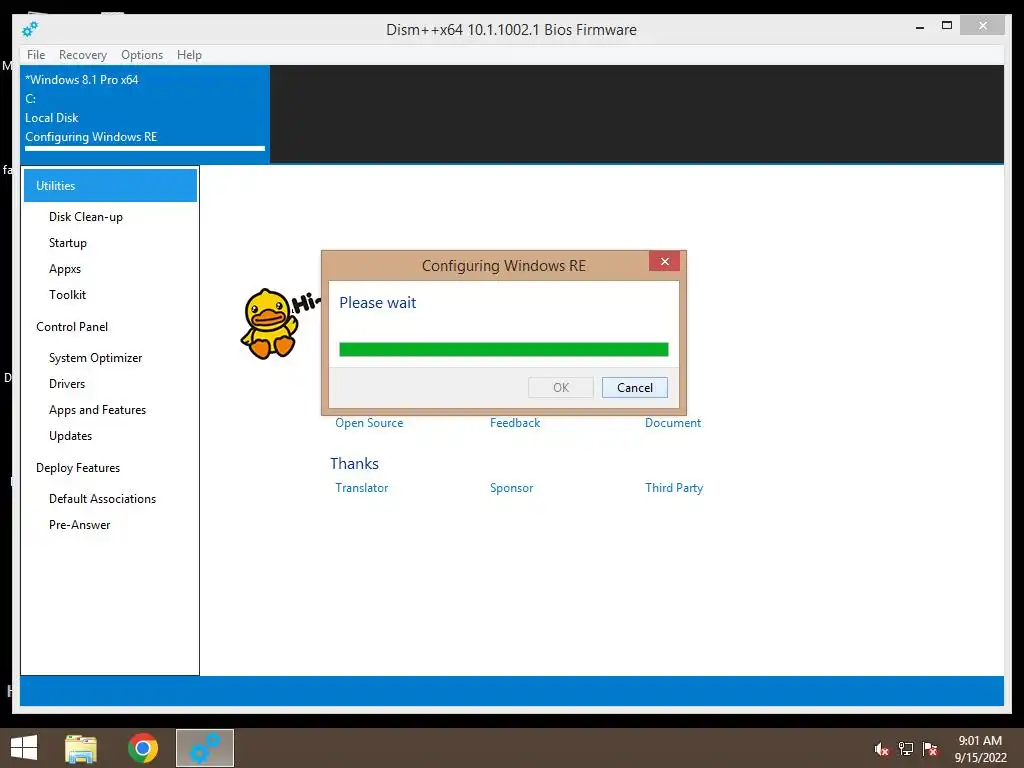Open the Sponsor link
Viewport: 1024px width, 768px height.
(511, 488)
